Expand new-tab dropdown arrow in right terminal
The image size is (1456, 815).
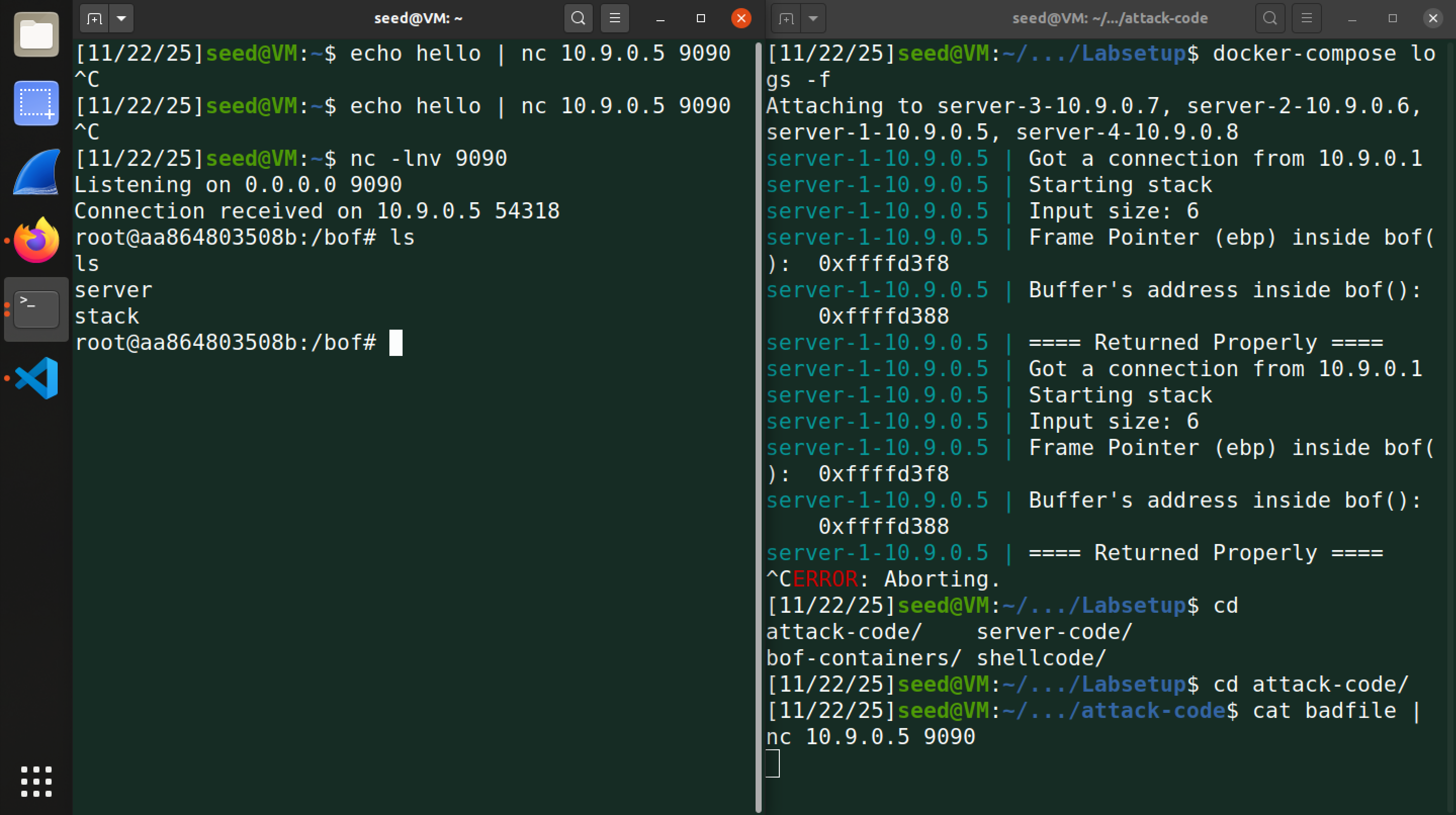[813, 19]
